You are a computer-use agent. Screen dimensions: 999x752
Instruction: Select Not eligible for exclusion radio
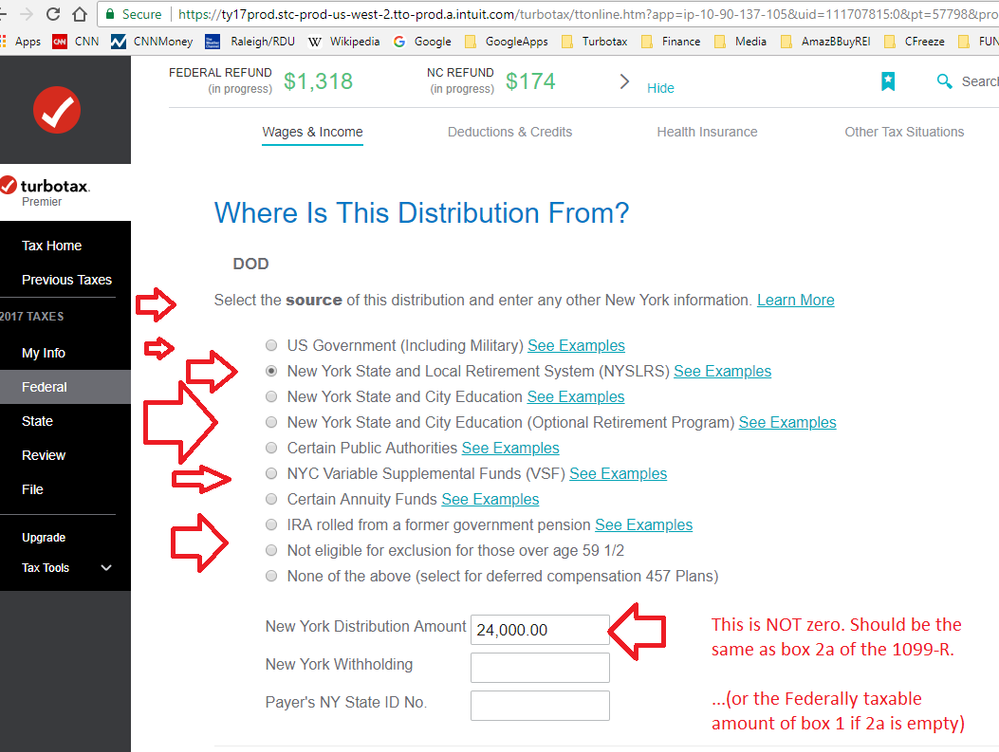pyautogui.click(x=271, y=550)
